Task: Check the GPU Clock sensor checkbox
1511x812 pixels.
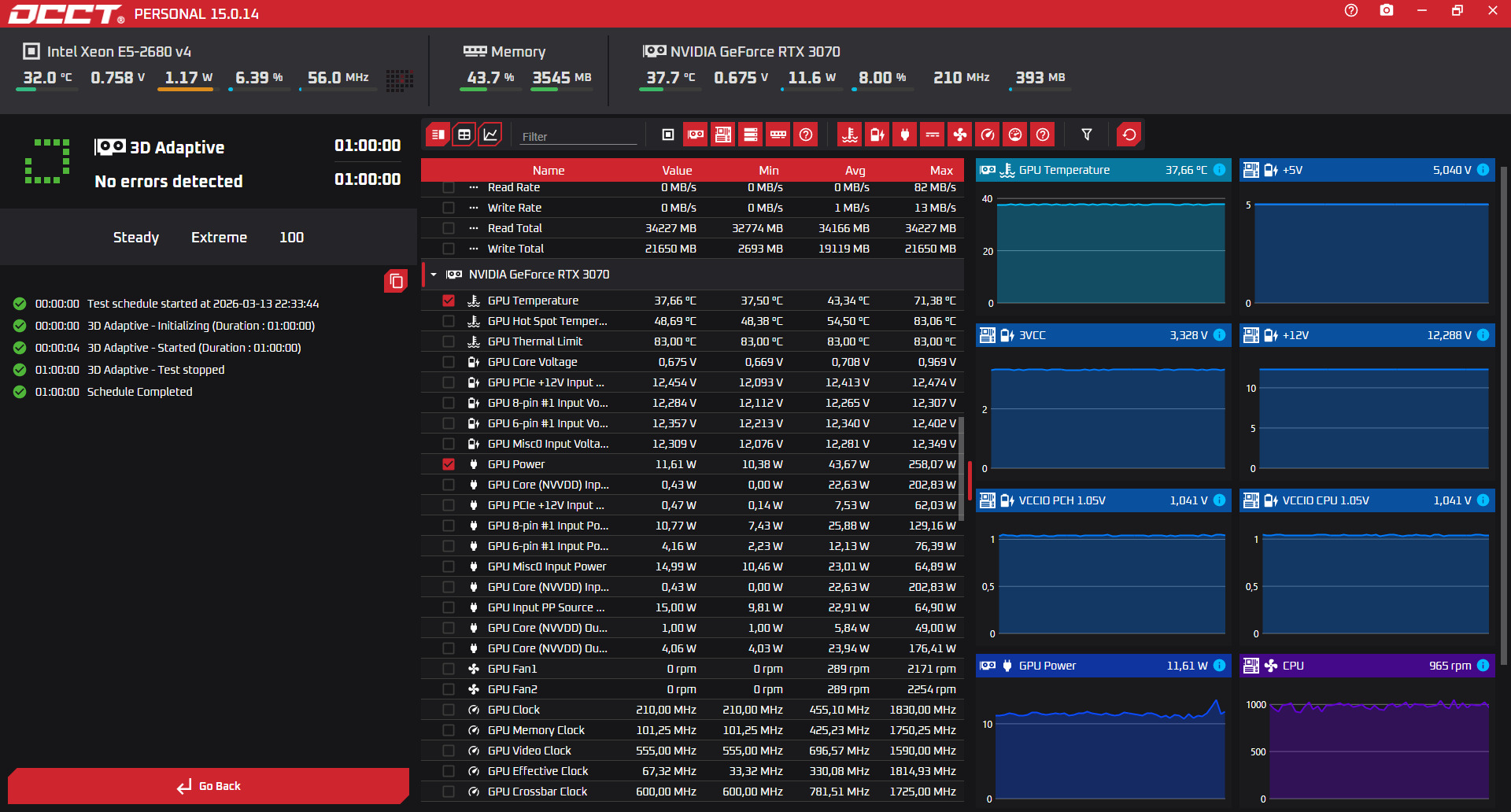Action: pyautogui.click(x=449, y=710)
